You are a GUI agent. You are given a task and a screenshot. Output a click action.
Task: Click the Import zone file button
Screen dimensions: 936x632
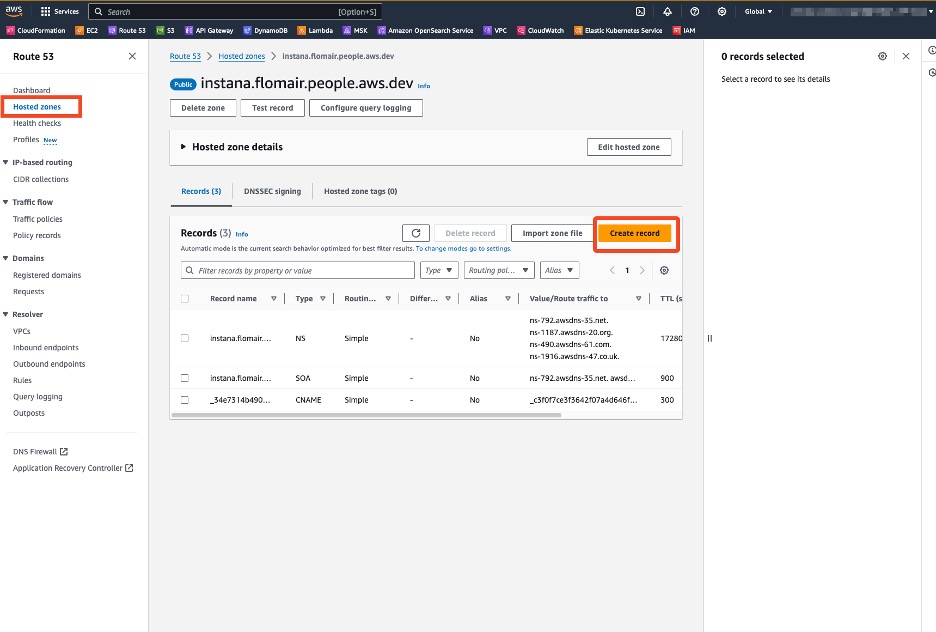tap(552, 233)
